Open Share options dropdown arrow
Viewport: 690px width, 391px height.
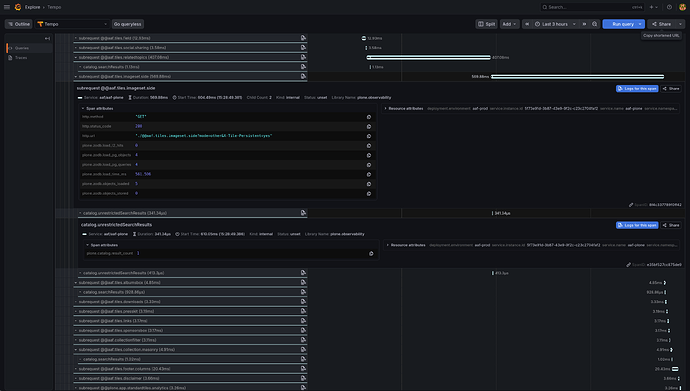point(680,24)
